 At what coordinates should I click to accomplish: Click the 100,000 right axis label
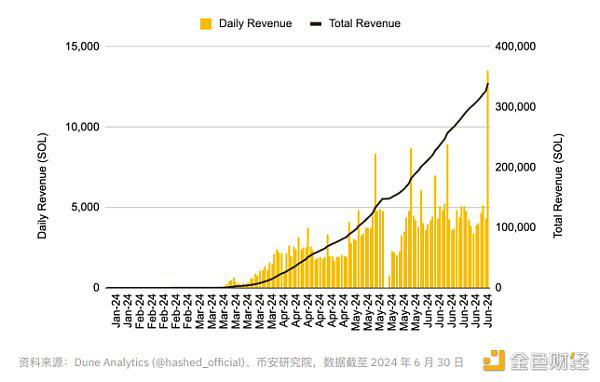tap(515, 227)
